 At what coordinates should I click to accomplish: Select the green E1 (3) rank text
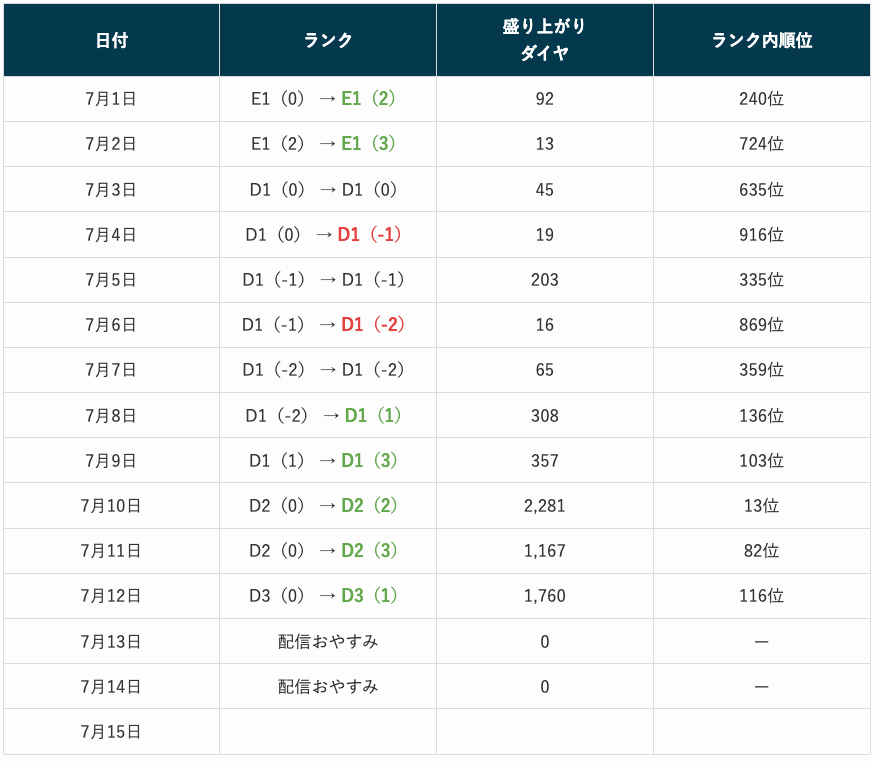[368, 144]
